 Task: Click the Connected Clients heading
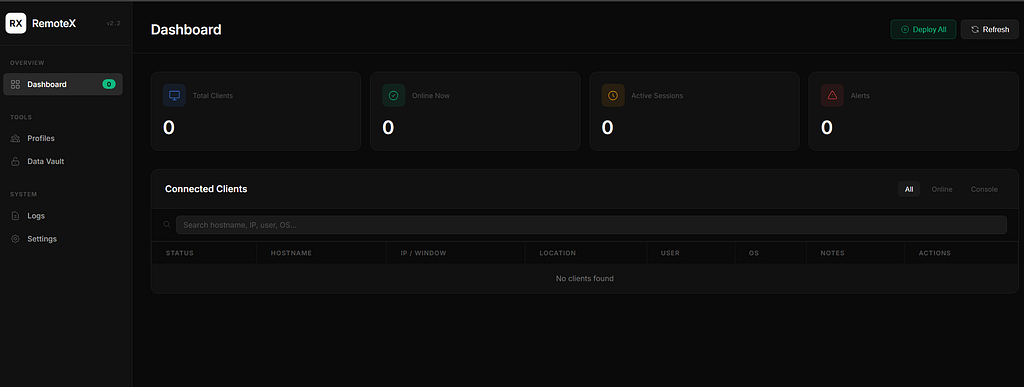pos(206,189)
